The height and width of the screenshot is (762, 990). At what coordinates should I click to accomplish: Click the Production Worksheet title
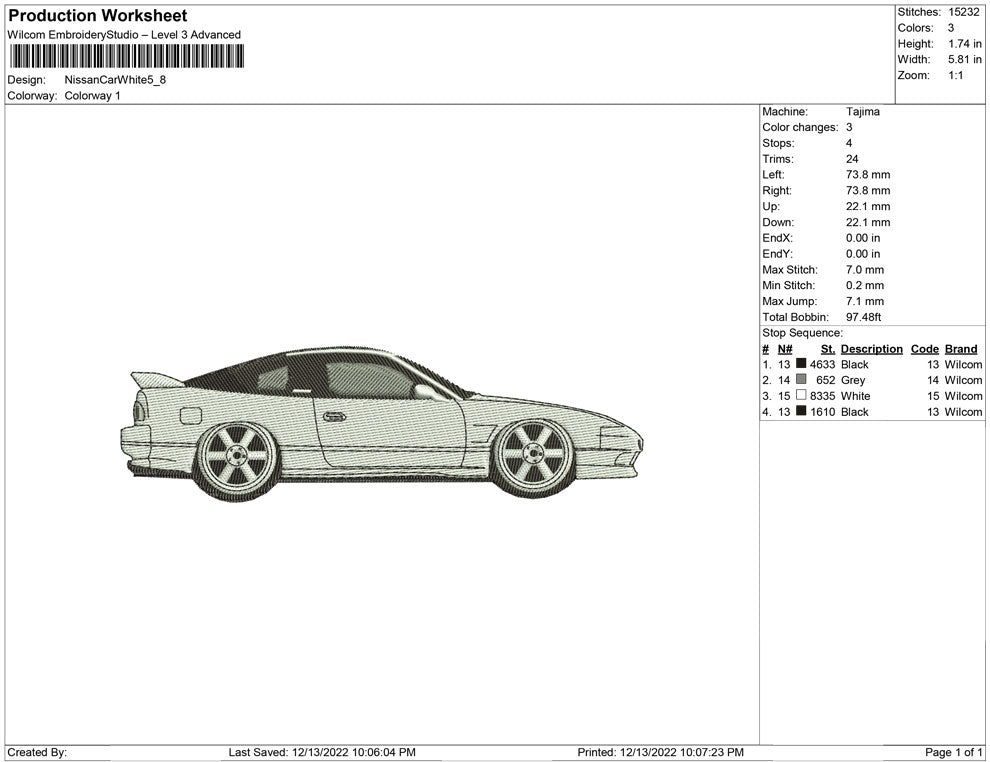(97, 16)
